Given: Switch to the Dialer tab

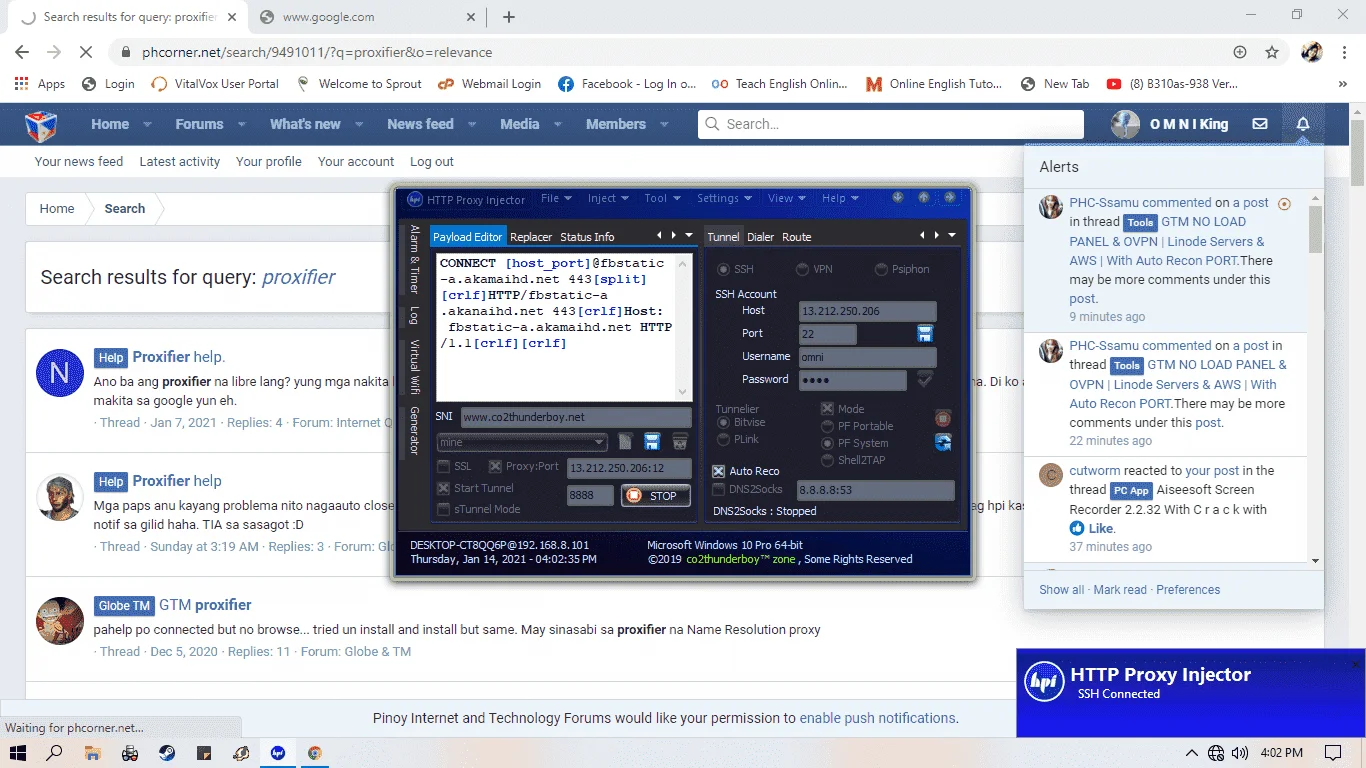Looking at the screenshot, I should pos(761,237).
